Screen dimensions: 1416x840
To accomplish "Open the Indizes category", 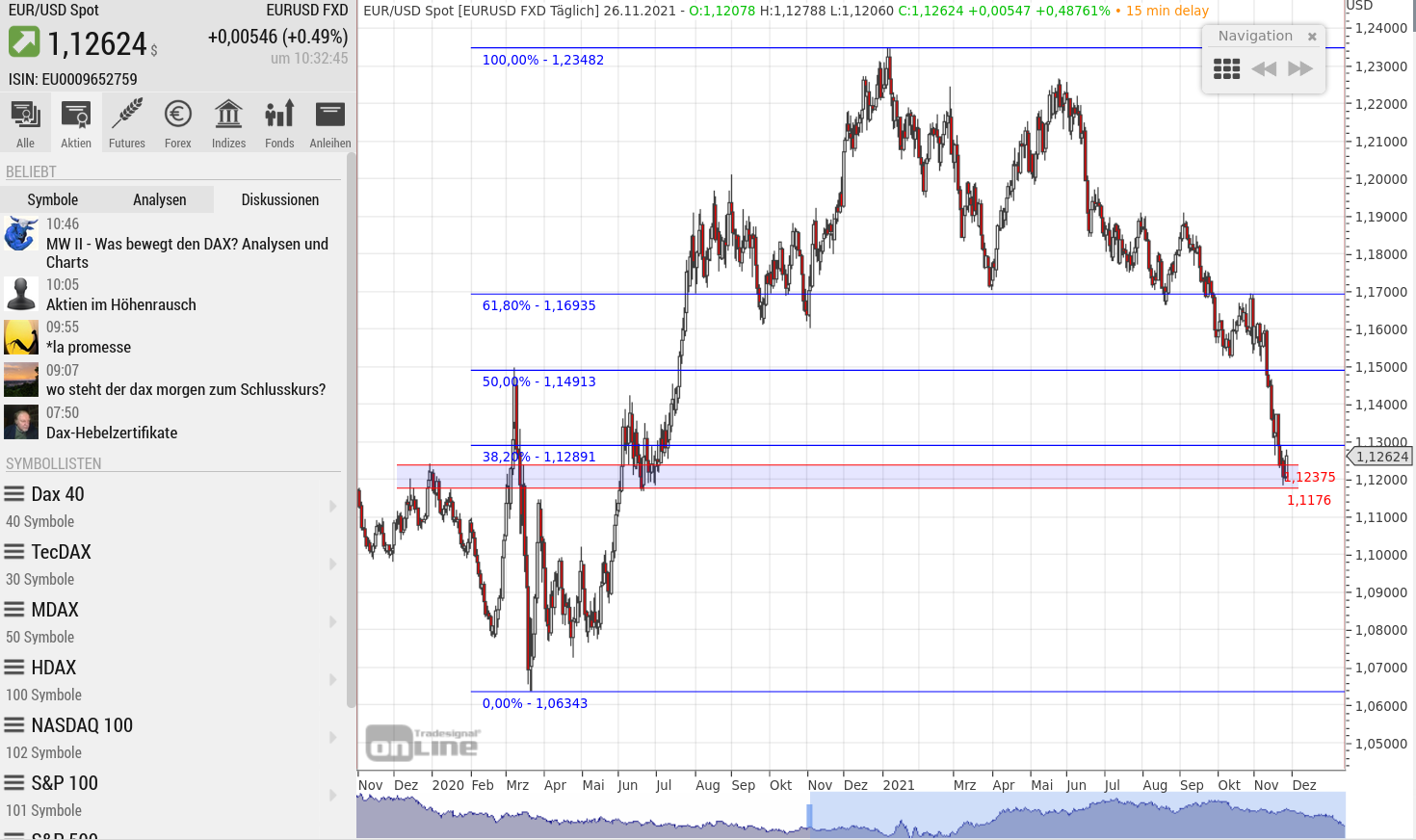I will (x=228, y=123).
